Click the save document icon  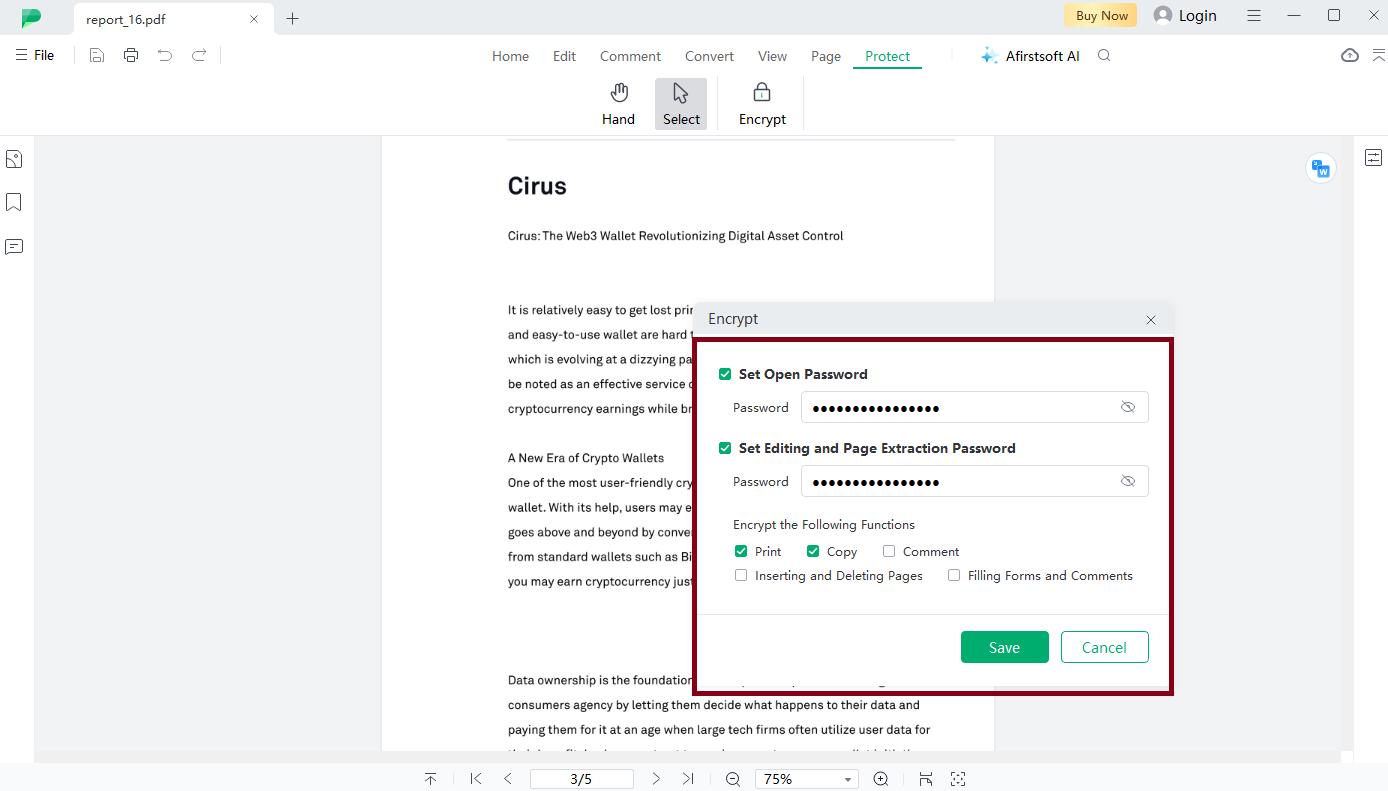[97, 56]
